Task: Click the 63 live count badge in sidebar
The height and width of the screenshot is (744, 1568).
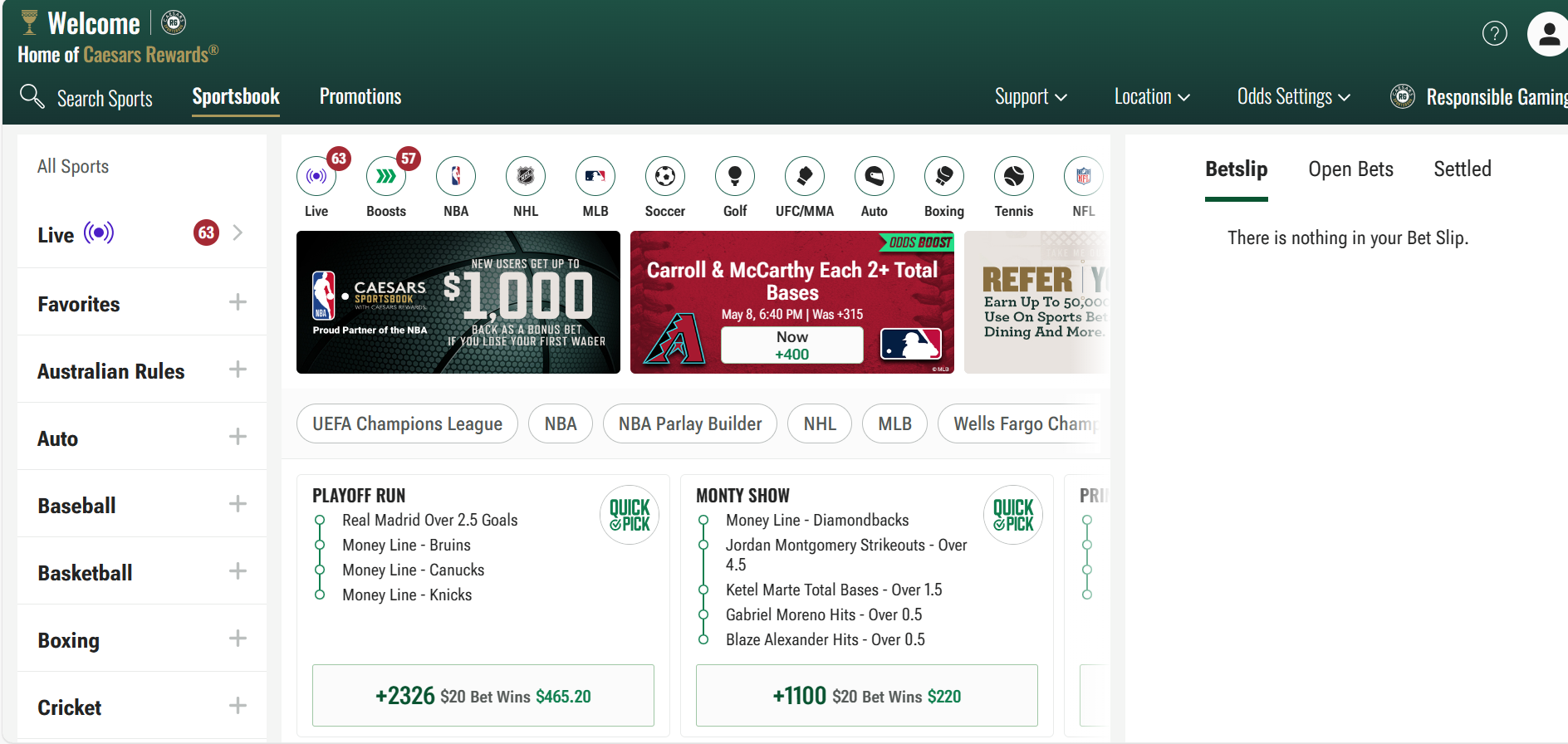Action: (x=206, y=232)
